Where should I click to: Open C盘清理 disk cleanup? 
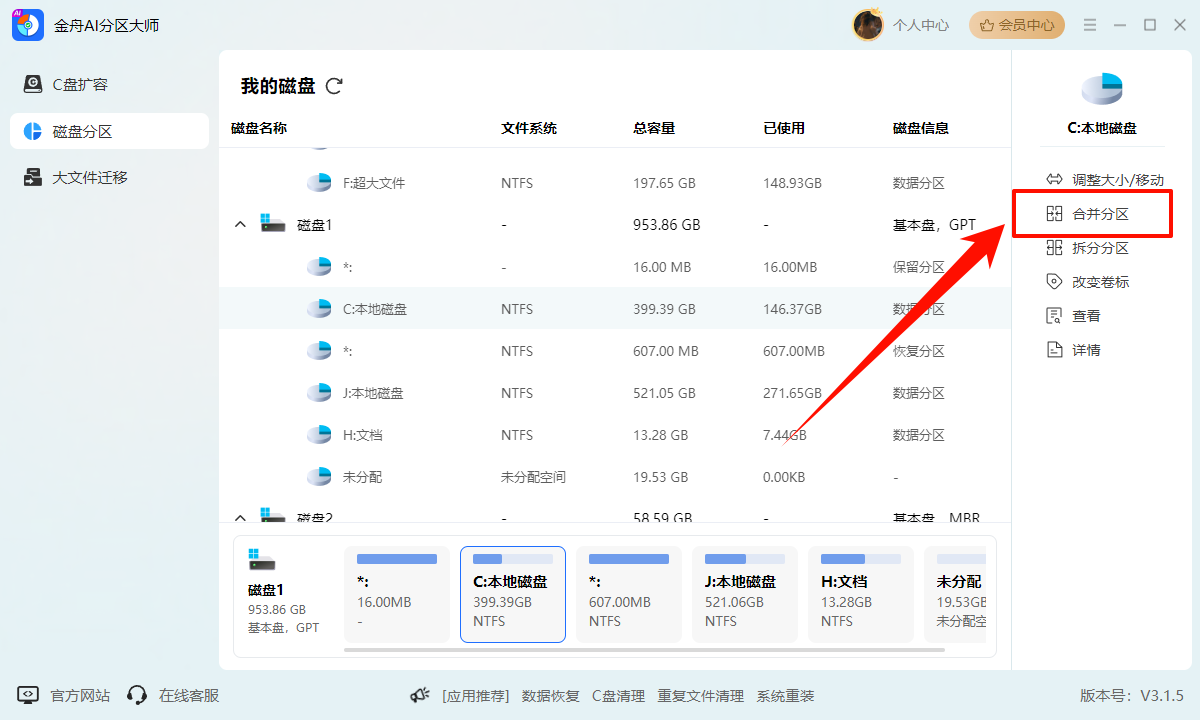coord(618,695)
